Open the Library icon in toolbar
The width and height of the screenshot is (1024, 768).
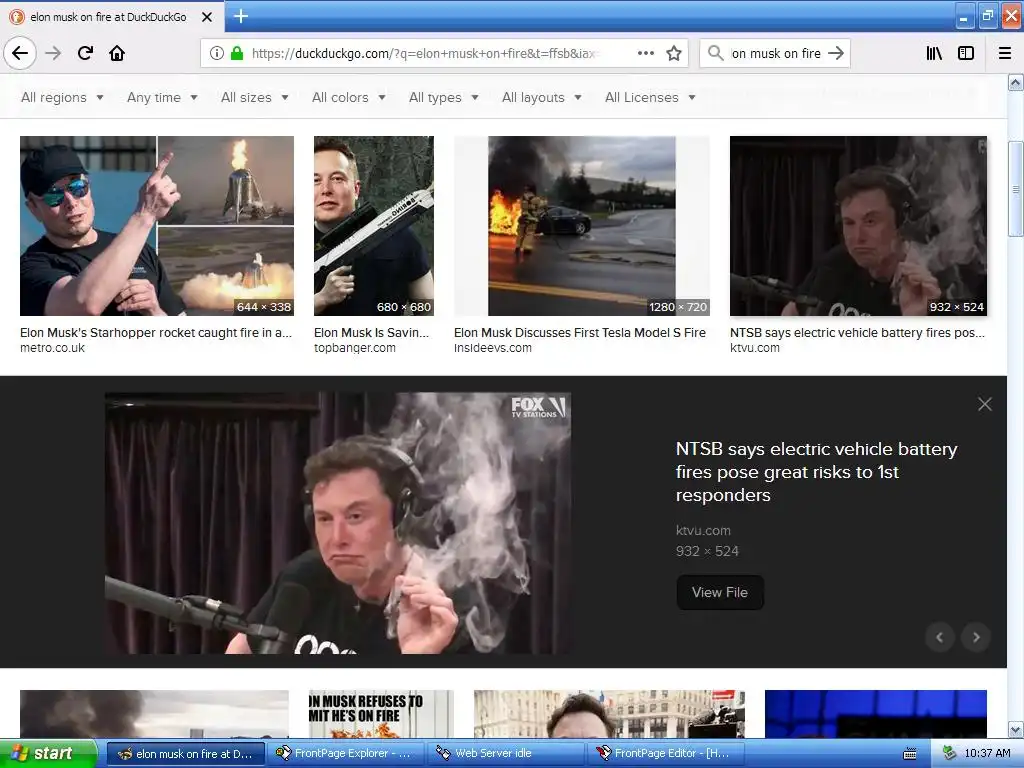[x=934, y=53]
